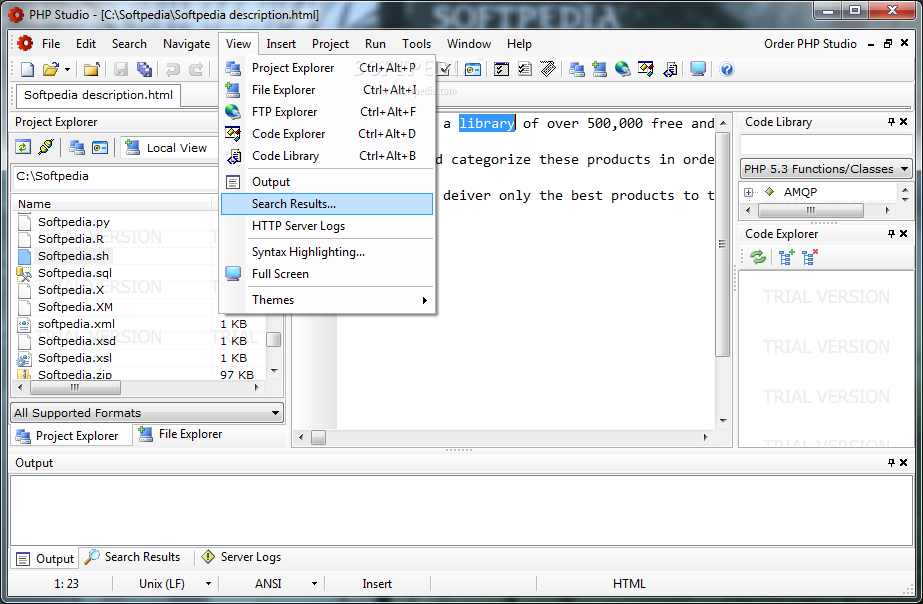Click the editor vertical scrollbar thumb
This screenshot has width=923, height=604.
coord(722,244)
